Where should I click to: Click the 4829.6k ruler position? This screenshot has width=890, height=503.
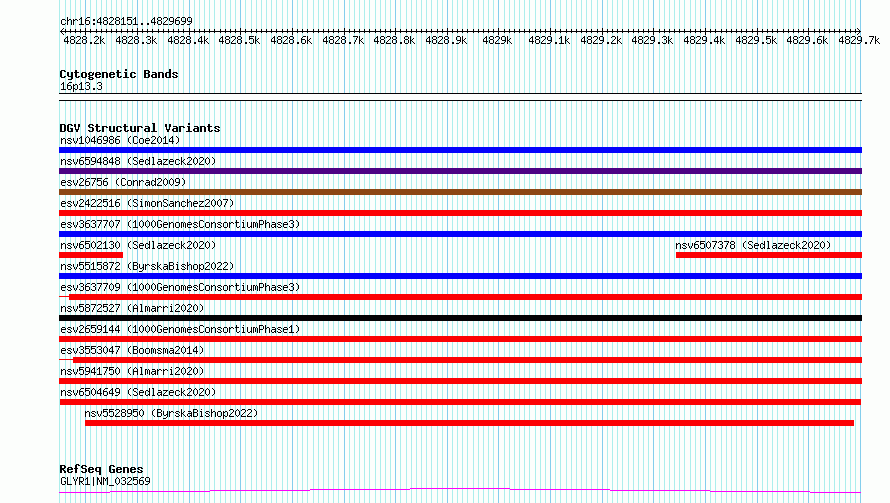(x=807, y=40)
